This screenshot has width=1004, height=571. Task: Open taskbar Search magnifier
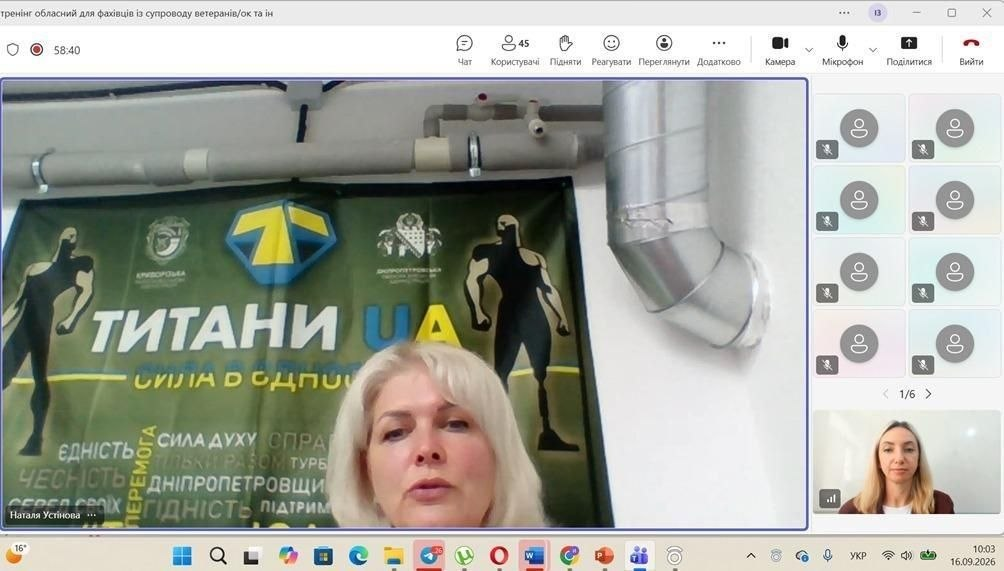tap(218, 556)
